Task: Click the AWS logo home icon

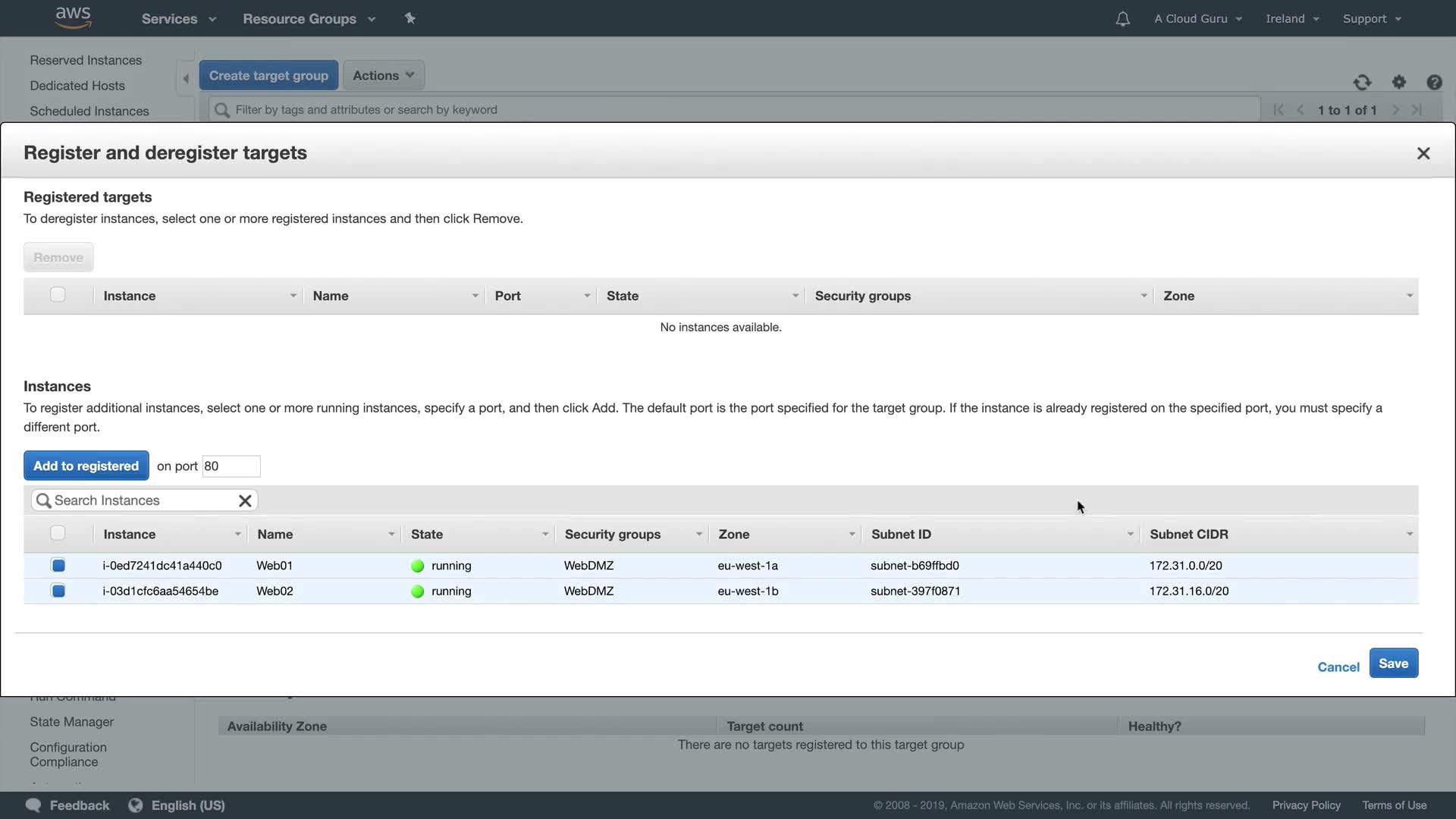Action: pos(73,17)
